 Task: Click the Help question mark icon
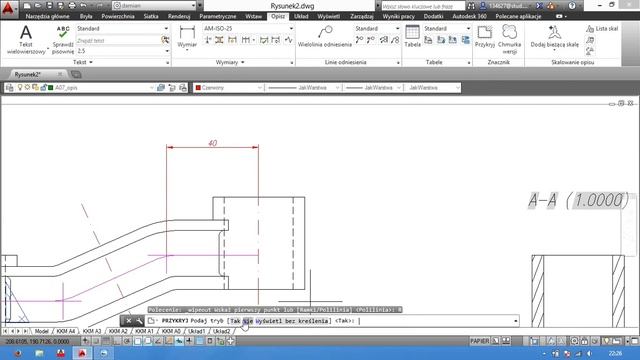click(572, 6)
